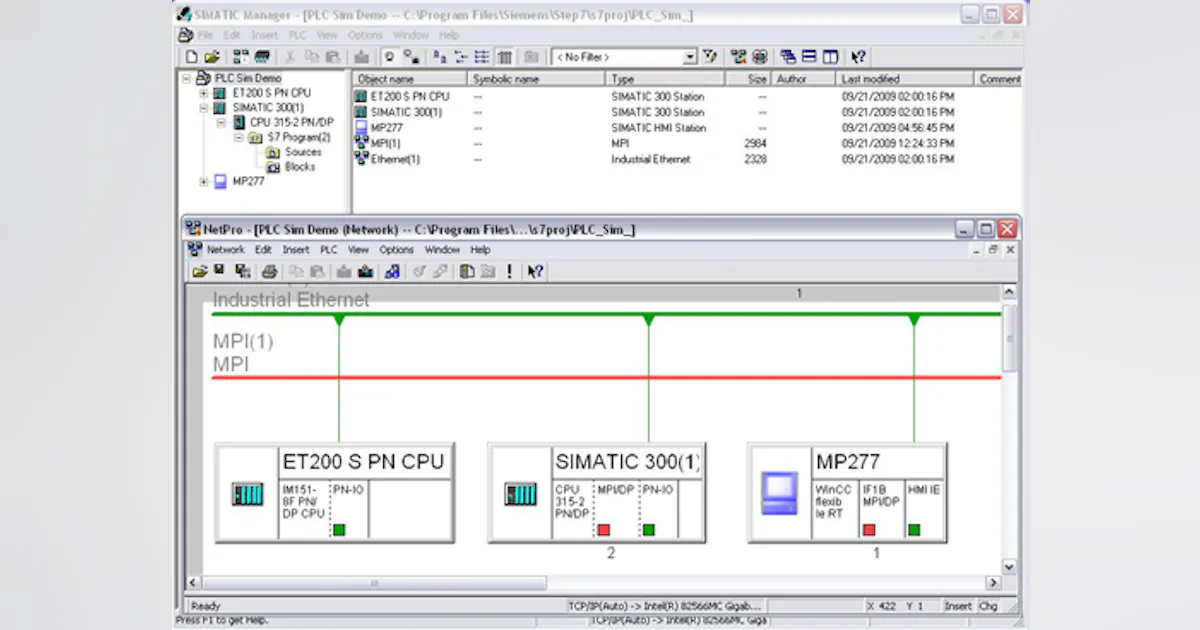Switch to Details view in SIMATIC Manager
Screen dimensions: 1200x630
(x=504, y=57)
